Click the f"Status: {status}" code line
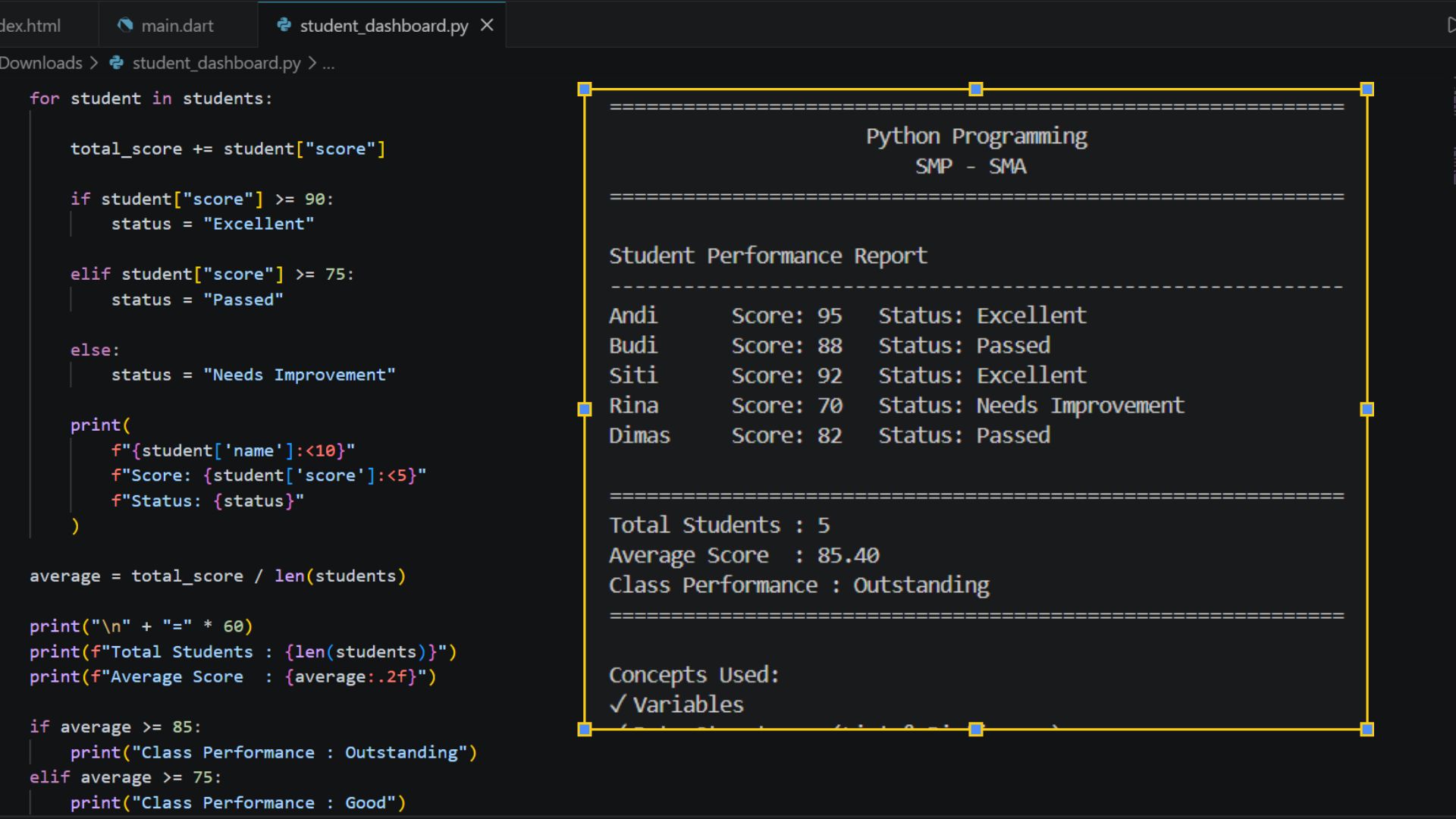Viewport: 1456px width, 819px height. pos(208,500)
